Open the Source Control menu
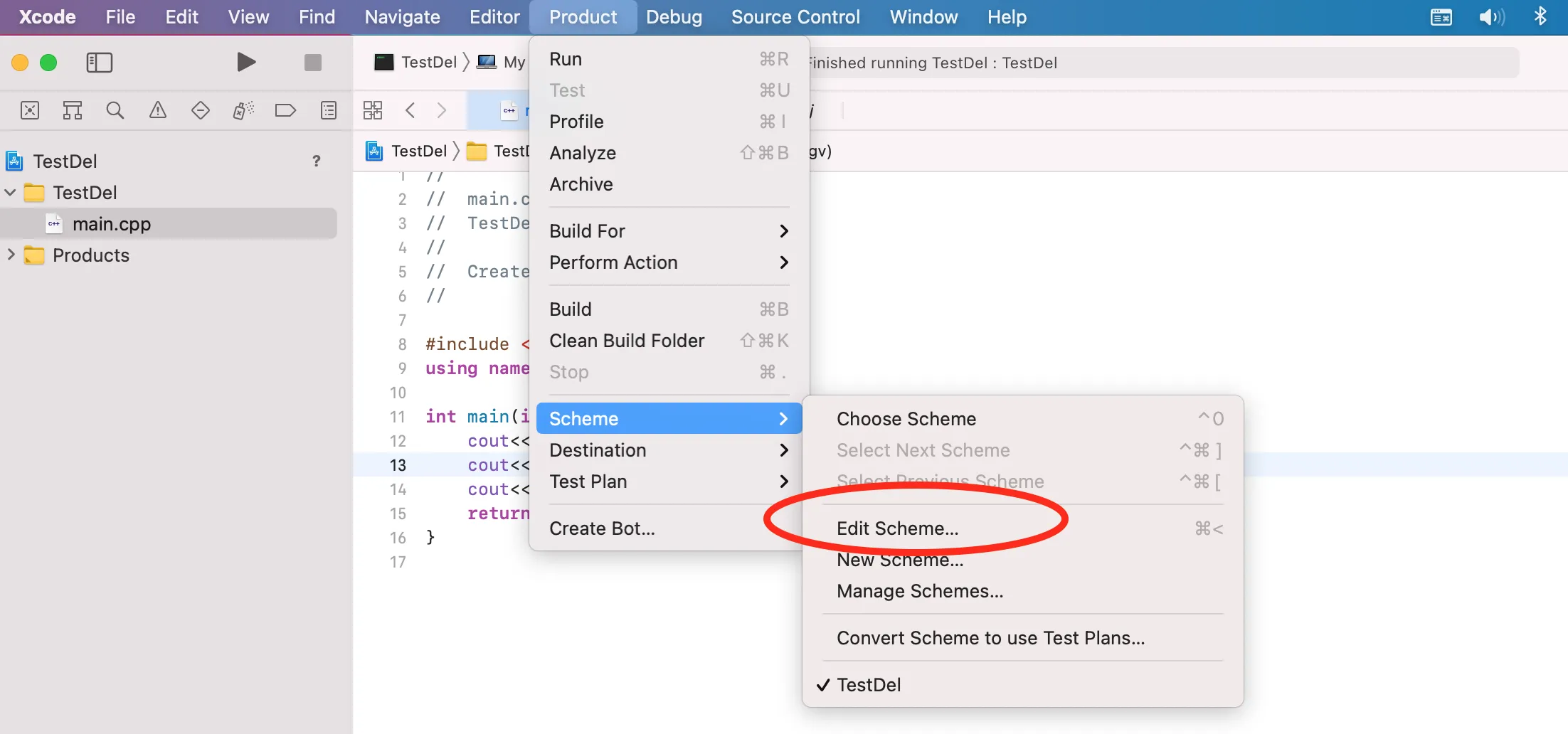Screen dimensions: 1568x734 click(x=795, y=17)
